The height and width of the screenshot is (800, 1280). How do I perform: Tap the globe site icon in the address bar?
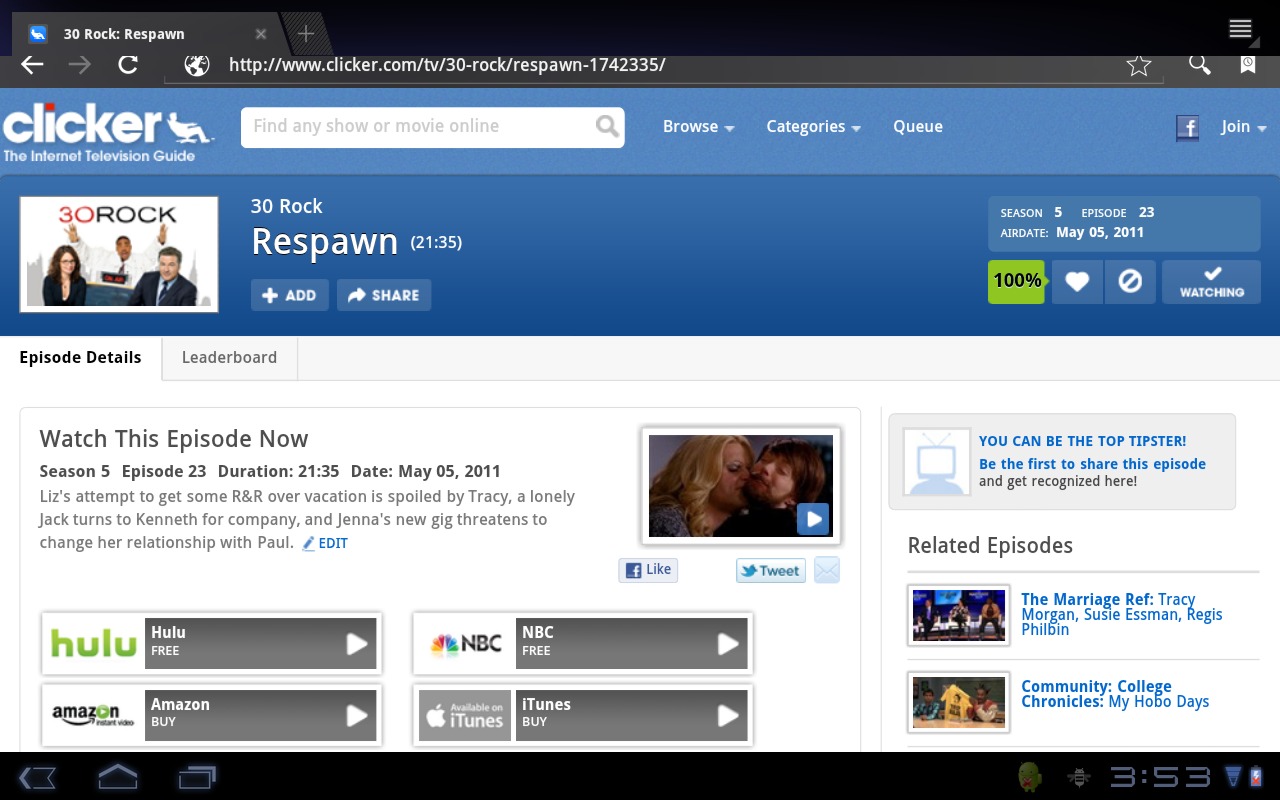[197, 65]
